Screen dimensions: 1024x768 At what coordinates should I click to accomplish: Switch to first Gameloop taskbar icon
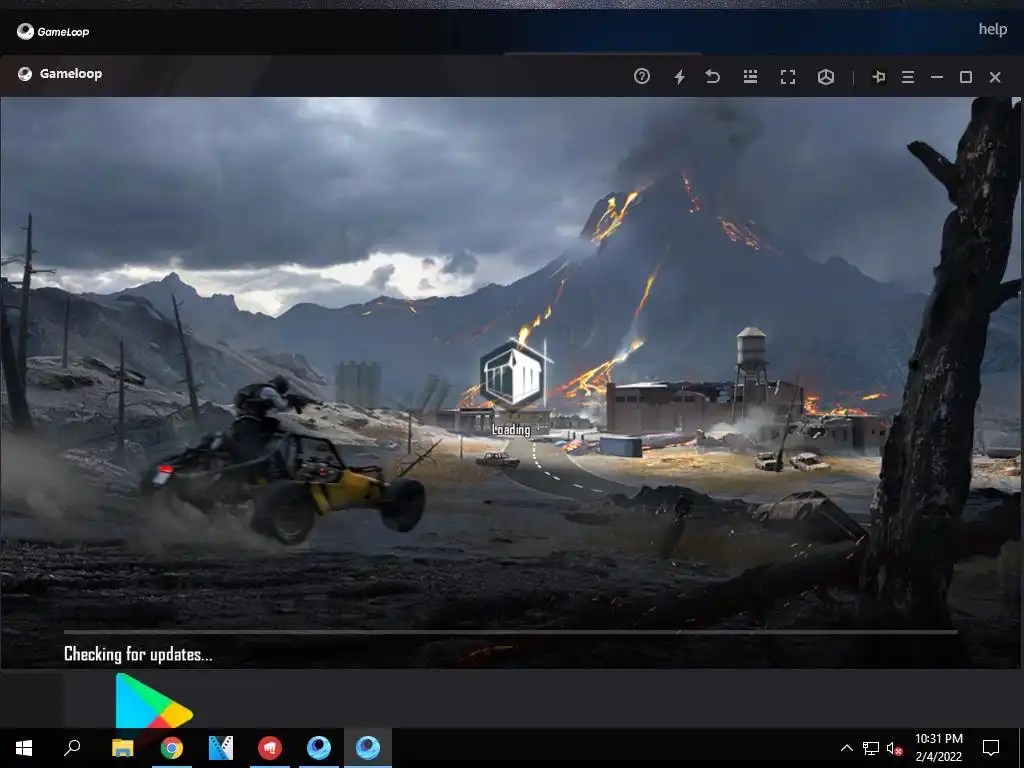pos(319,748)
